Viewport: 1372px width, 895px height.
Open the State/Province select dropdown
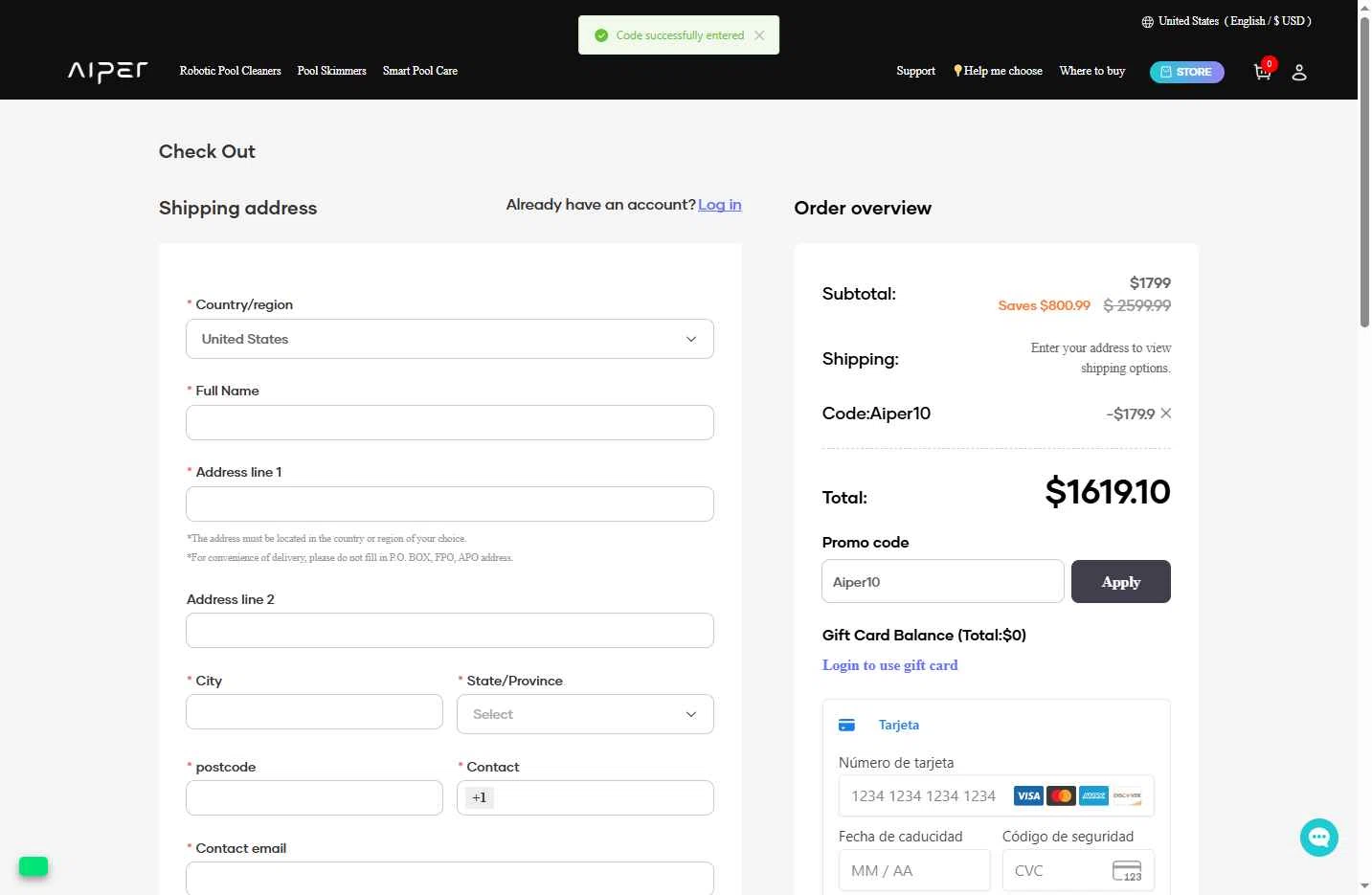585,714
